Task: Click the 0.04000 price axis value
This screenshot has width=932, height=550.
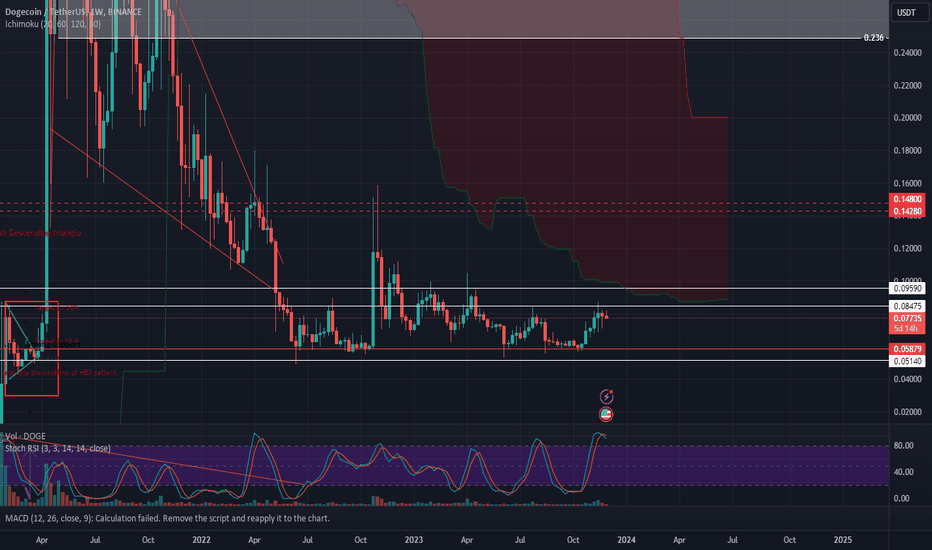Action: point(907,379)
